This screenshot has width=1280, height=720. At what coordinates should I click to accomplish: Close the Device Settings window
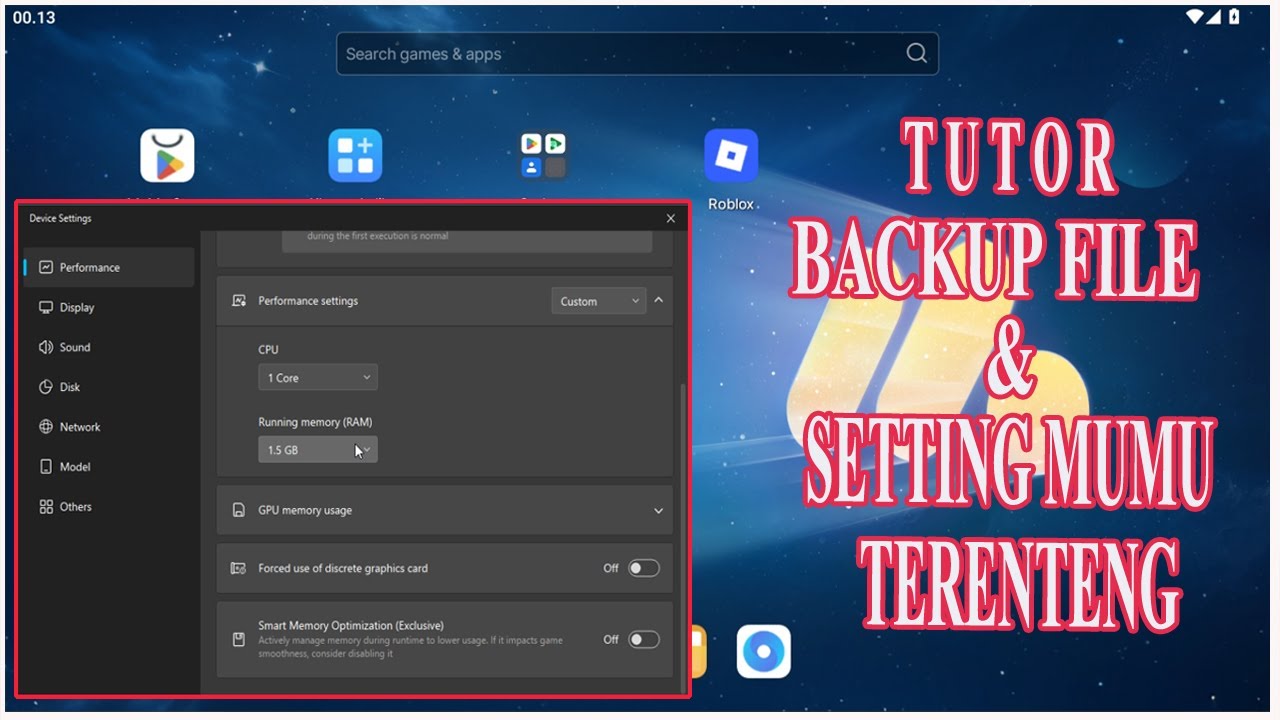[x=671, y=218]
